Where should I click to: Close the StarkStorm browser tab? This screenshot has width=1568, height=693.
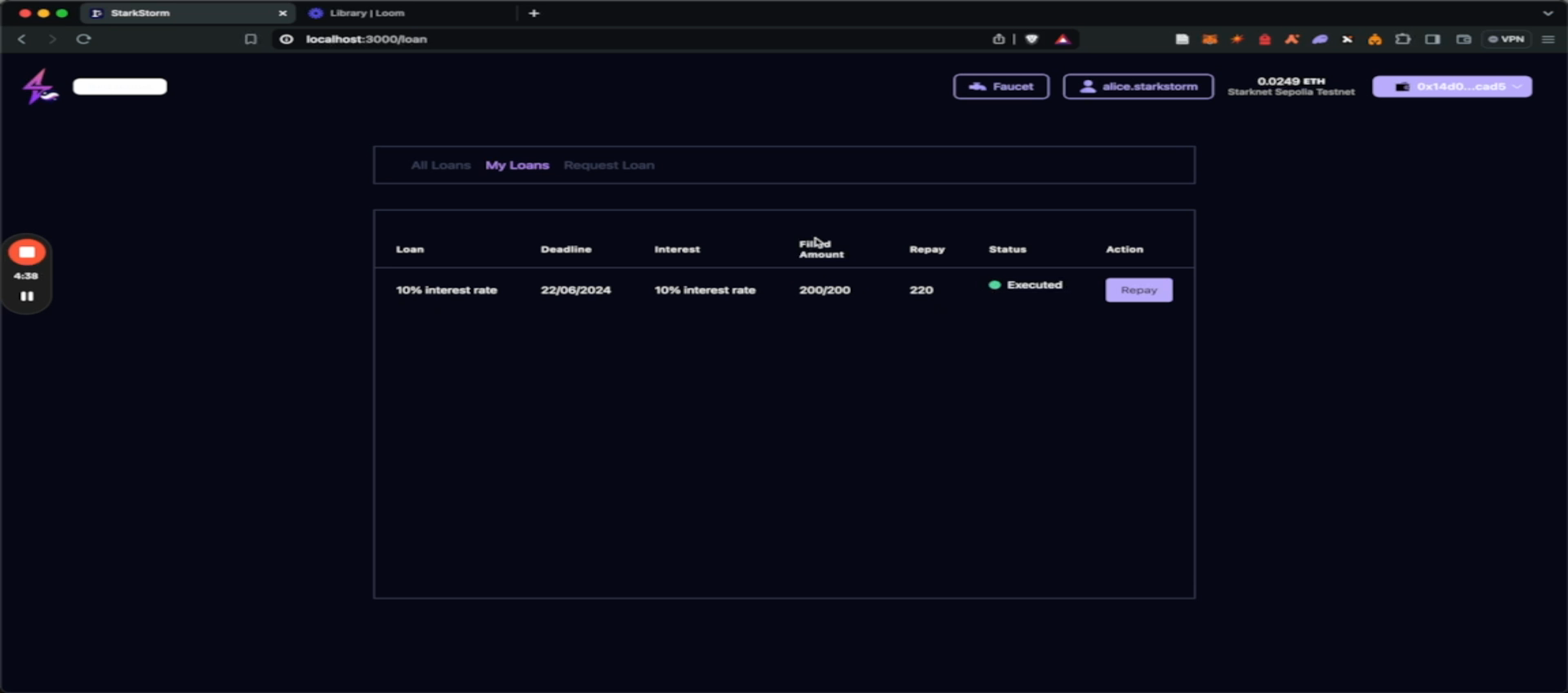pos(283,13)
